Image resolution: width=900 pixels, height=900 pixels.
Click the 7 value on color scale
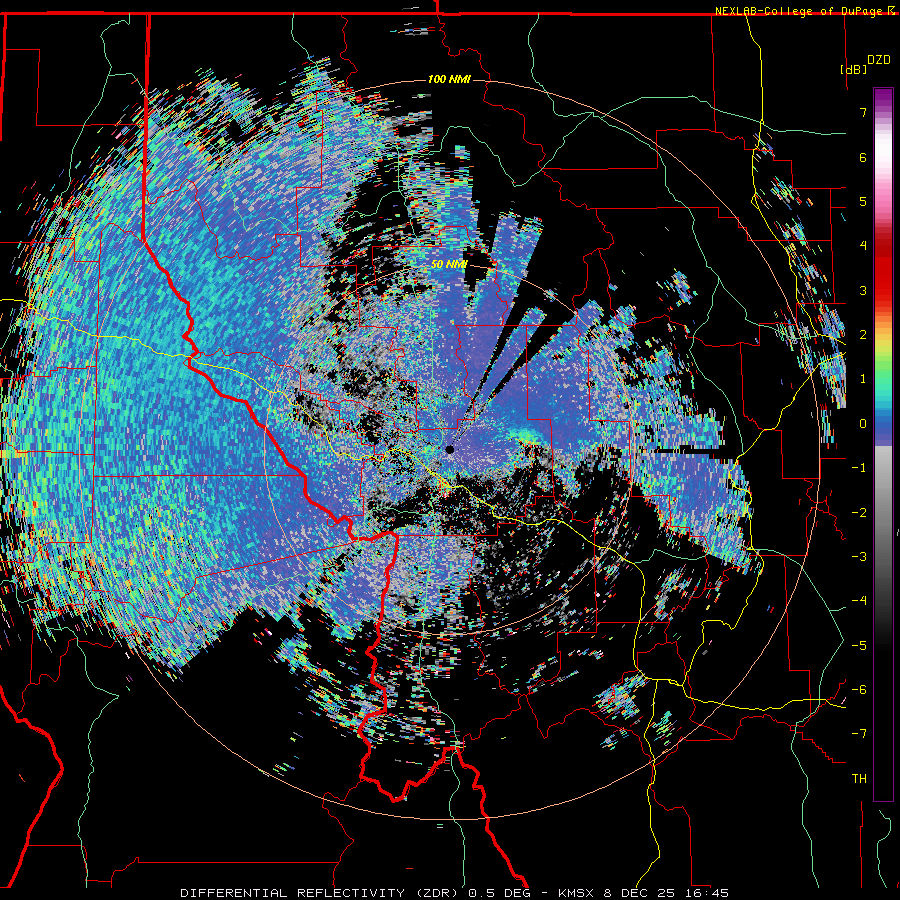click(863, 112)
